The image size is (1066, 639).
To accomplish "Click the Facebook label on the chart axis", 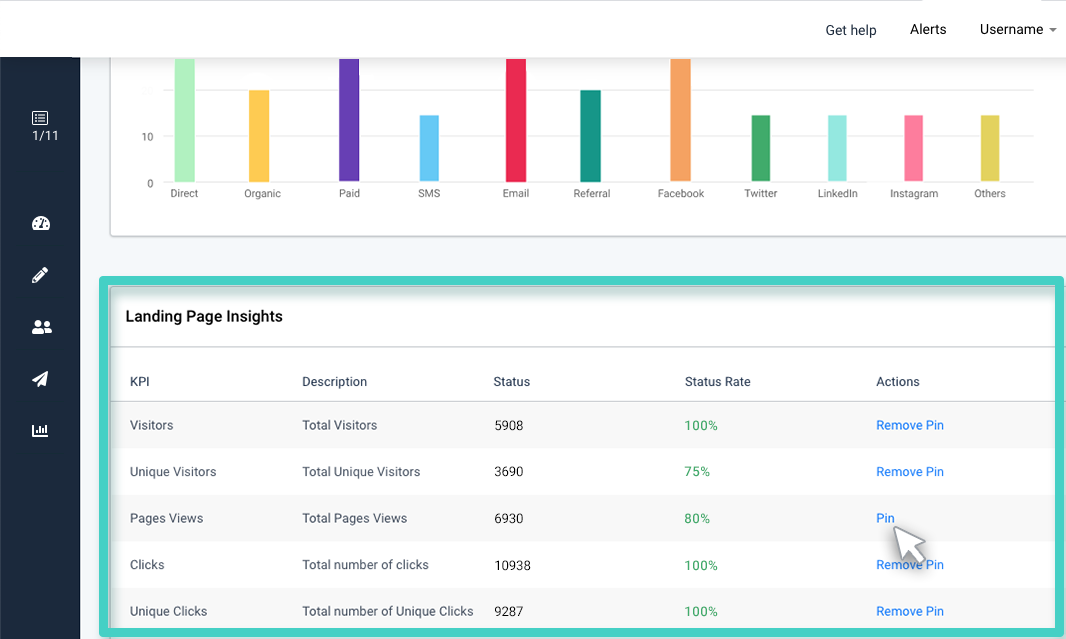I will click(x=681, y=194).
